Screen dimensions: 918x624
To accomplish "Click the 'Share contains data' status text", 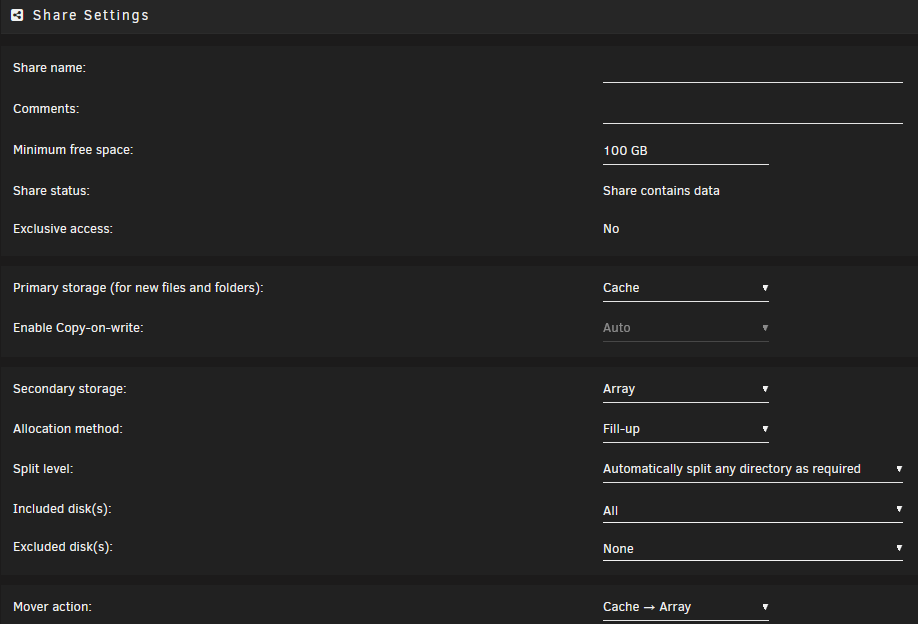I will click(661, 191).
